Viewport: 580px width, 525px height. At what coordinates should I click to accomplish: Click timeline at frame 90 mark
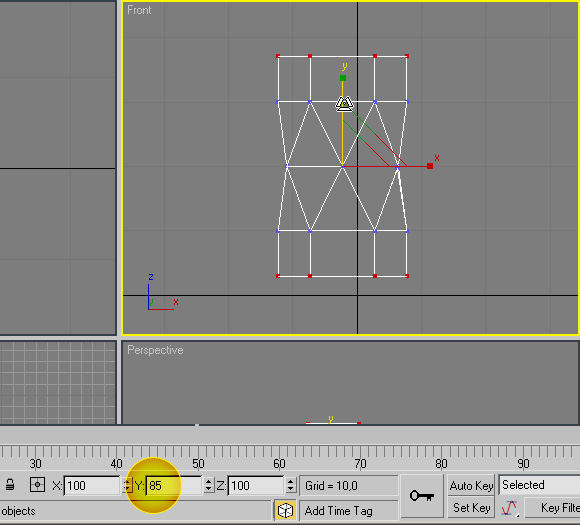[x=523, y=464]
